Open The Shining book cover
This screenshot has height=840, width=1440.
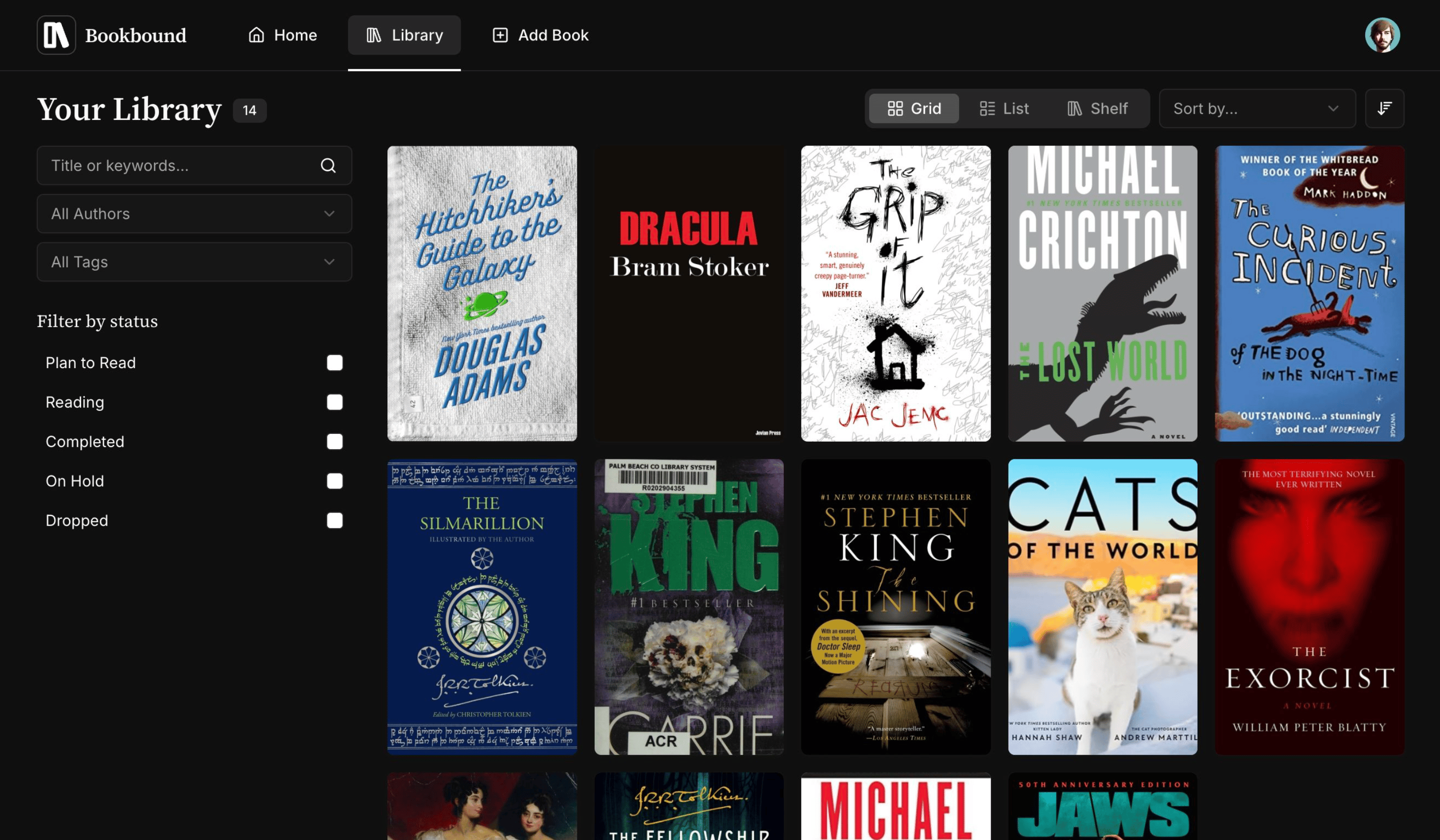click(895, 607)
